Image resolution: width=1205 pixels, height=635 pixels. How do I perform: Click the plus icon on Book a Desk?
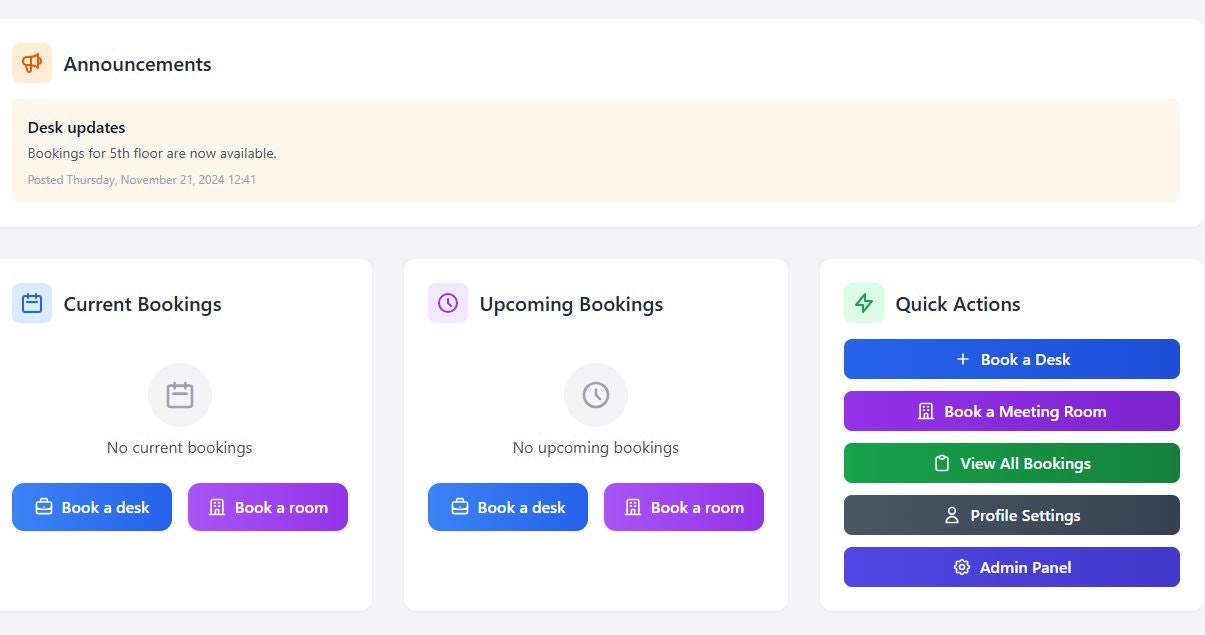(x=963, y=359)
